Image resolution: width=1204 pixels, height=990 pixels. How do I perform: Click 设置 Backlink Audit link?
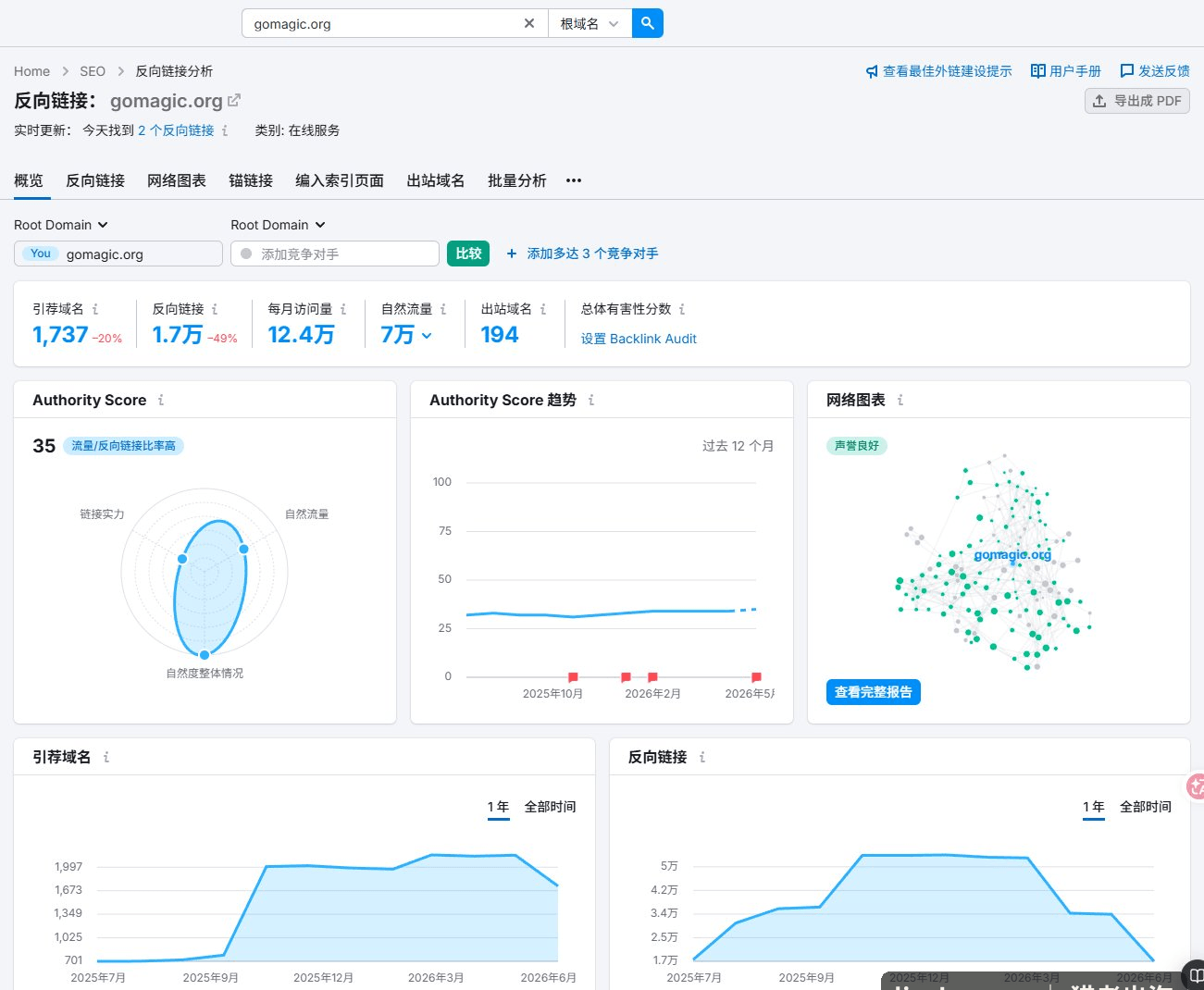(x=639, y=339)
